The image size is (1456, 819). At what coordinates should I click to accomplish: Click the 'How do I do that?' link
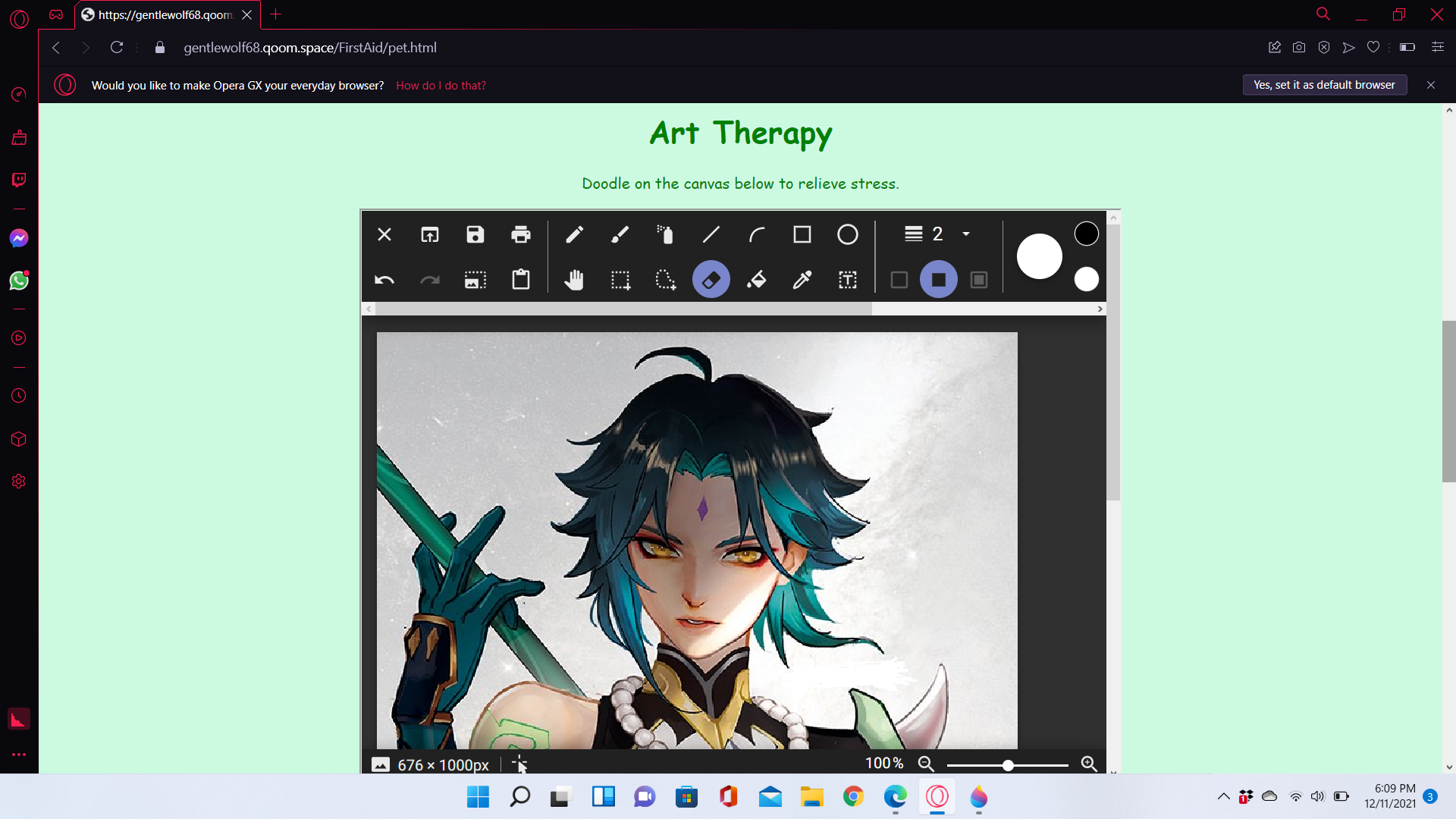pyautogui.click(x=441, y=86)
